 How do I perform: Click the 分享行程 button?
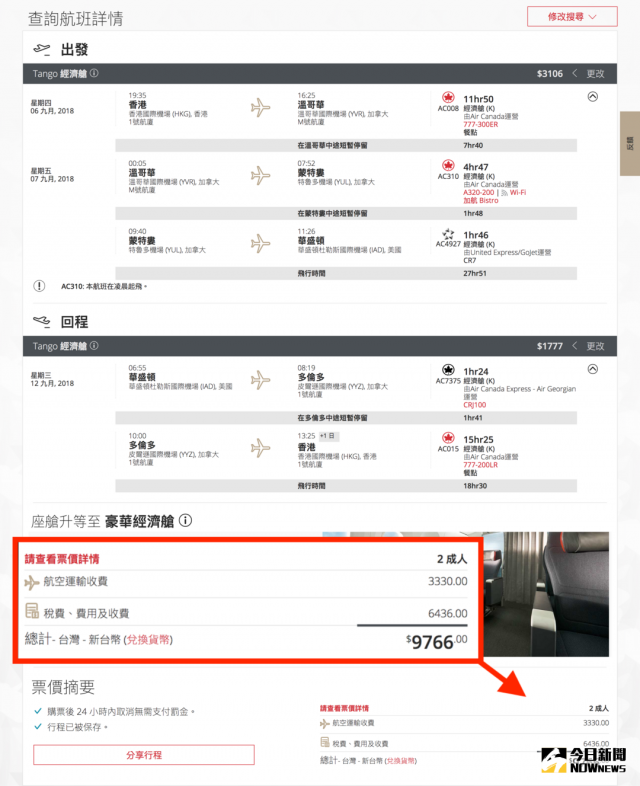144,755
